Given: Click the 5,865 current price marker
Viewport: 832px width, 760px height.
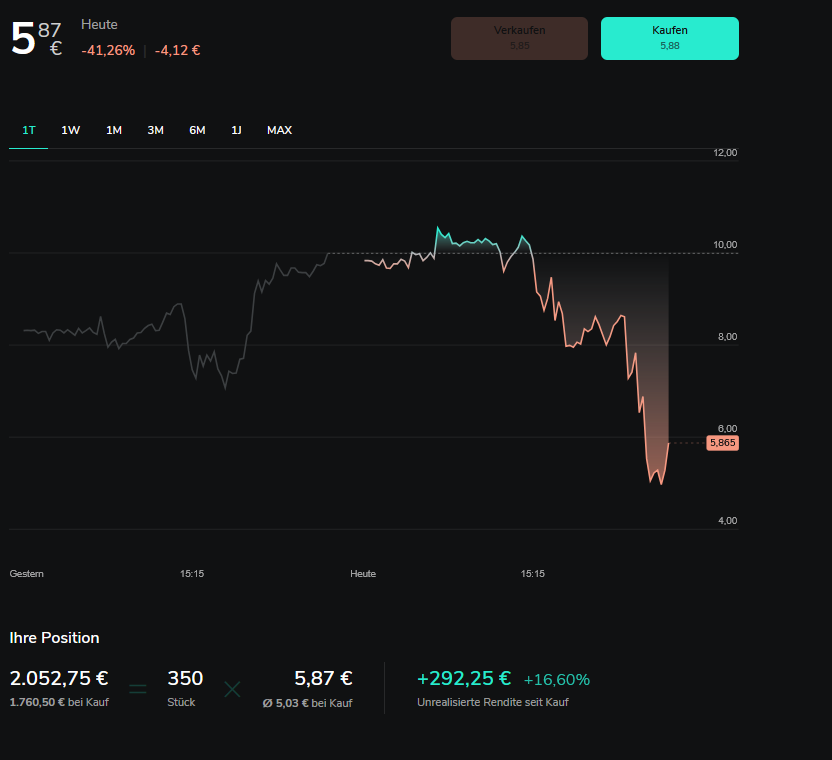Looking at the screenshot, I should pyautogui.click(x=722, y=442).
